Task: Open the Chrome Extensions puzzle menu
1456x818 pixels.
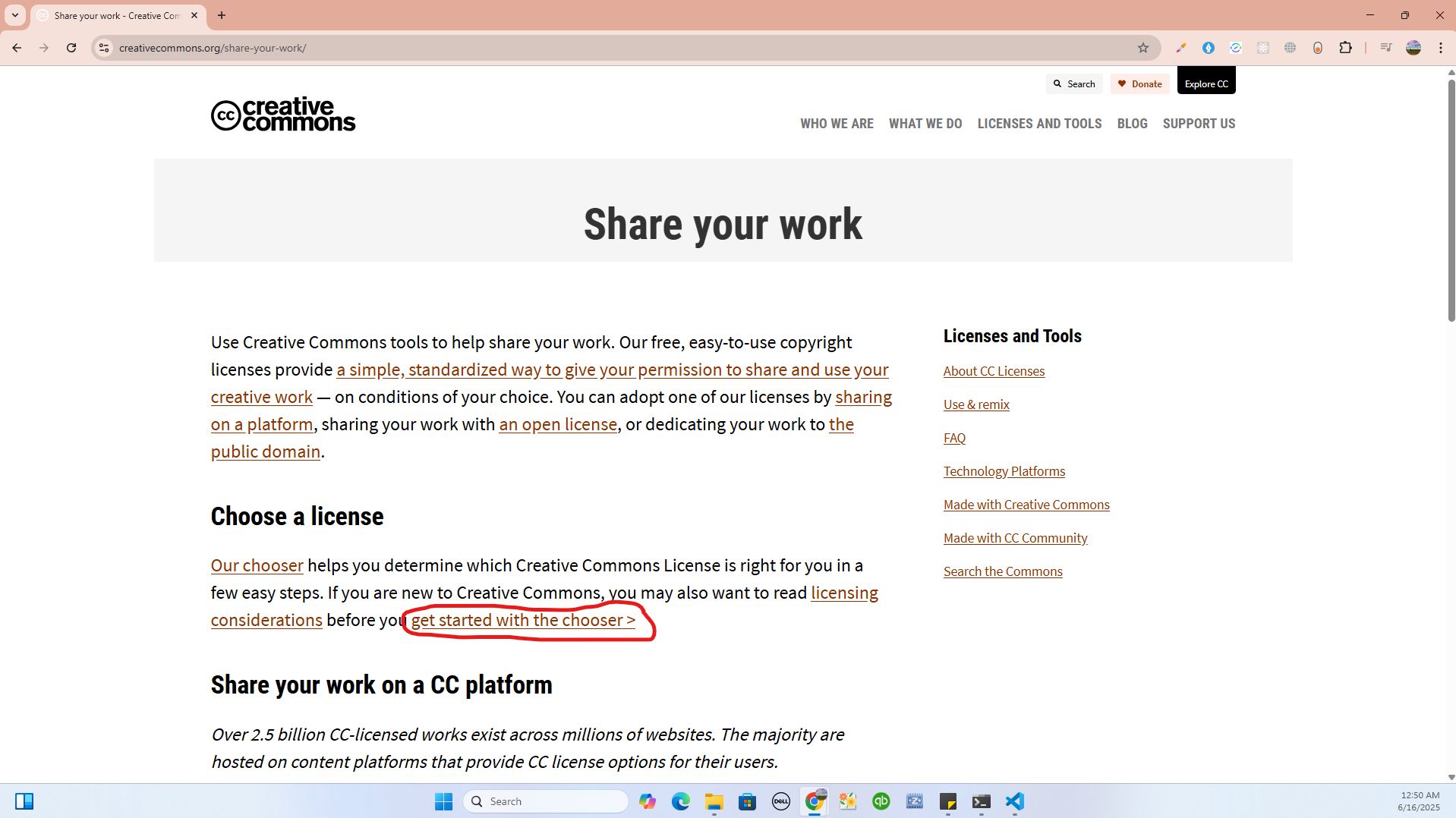Action: [x=1345, y=48]
